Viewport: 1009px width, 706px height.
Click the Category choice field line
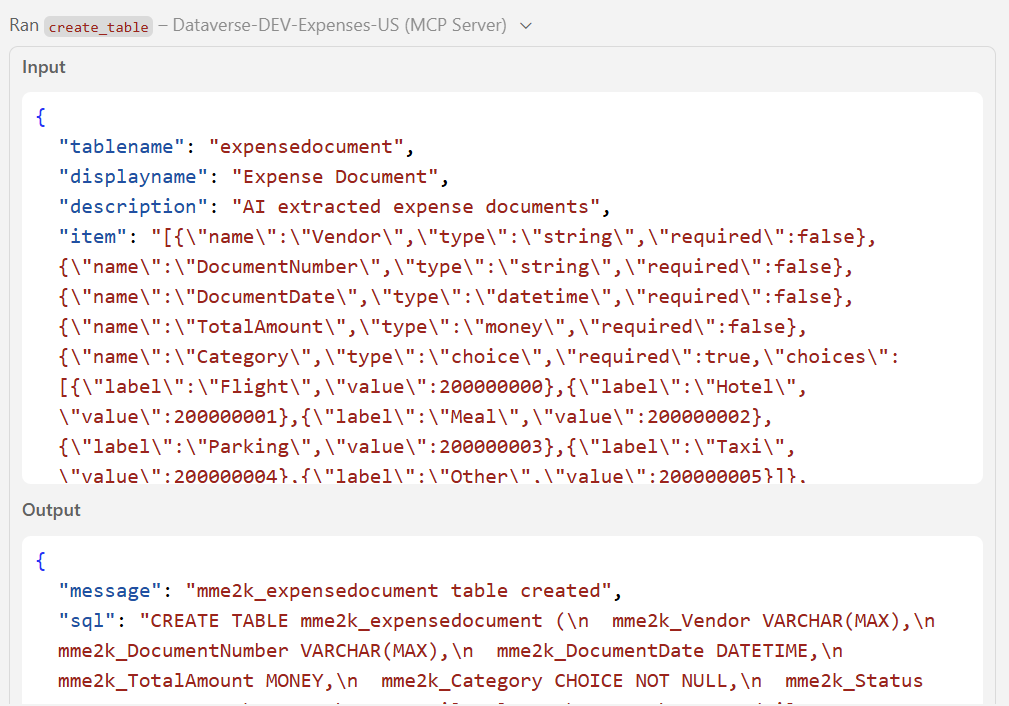pos(479,357)
